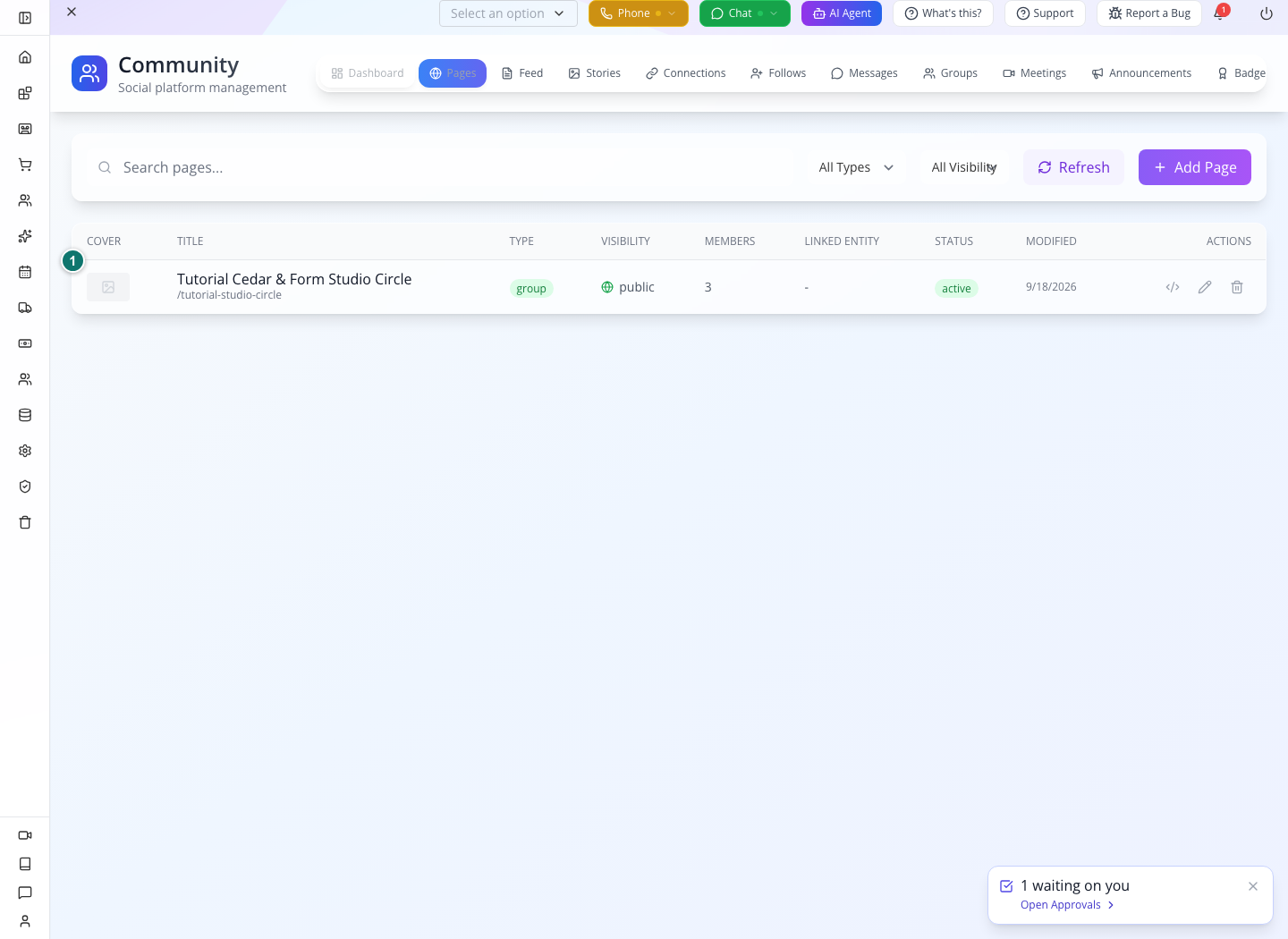Open the banknote payments sidebar icon
The height and width of the screenshot is (939, 1288).
(25, 343)
